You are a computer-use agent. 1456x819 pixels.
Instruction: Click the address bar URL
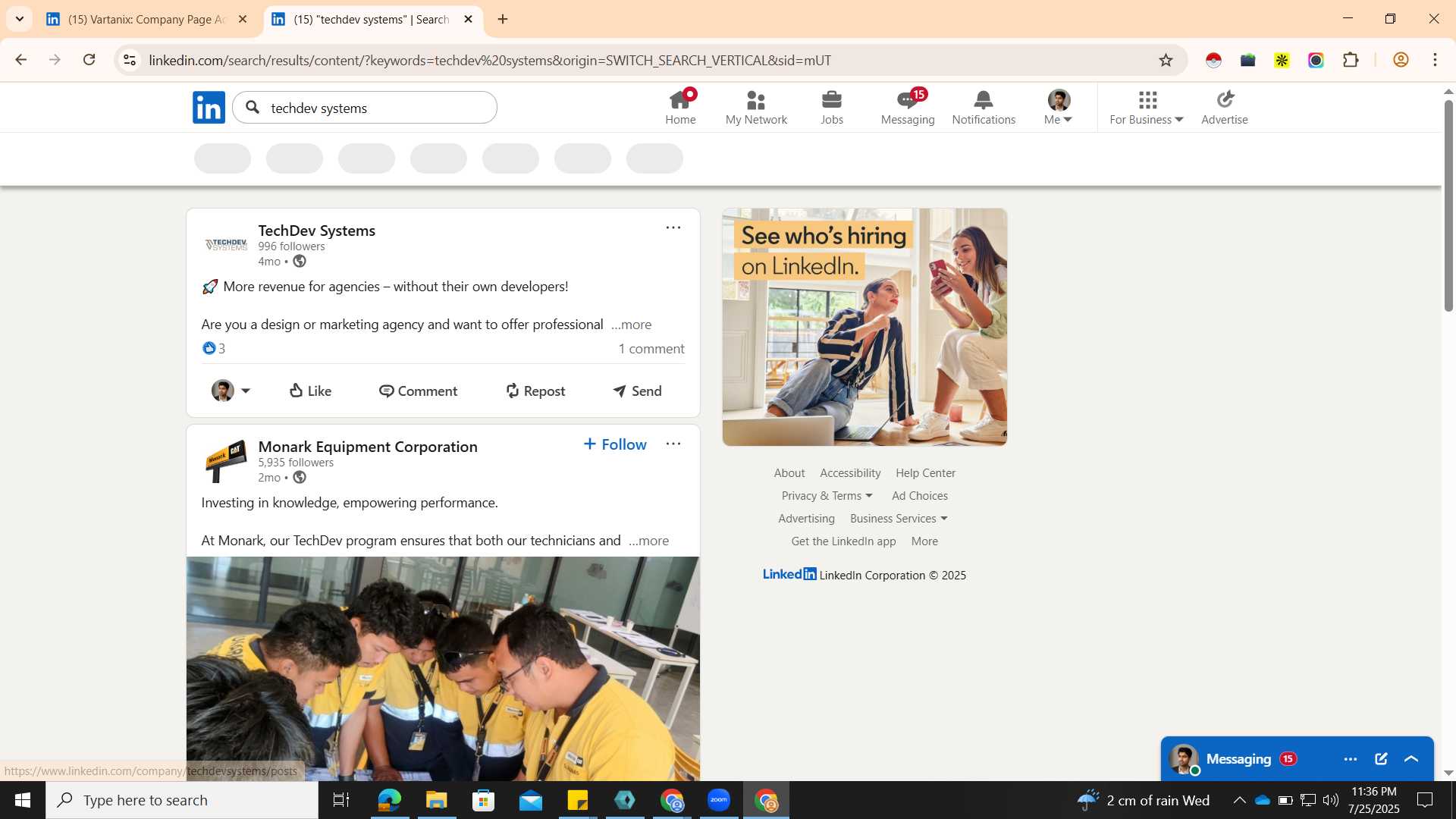tap(490, 60)
